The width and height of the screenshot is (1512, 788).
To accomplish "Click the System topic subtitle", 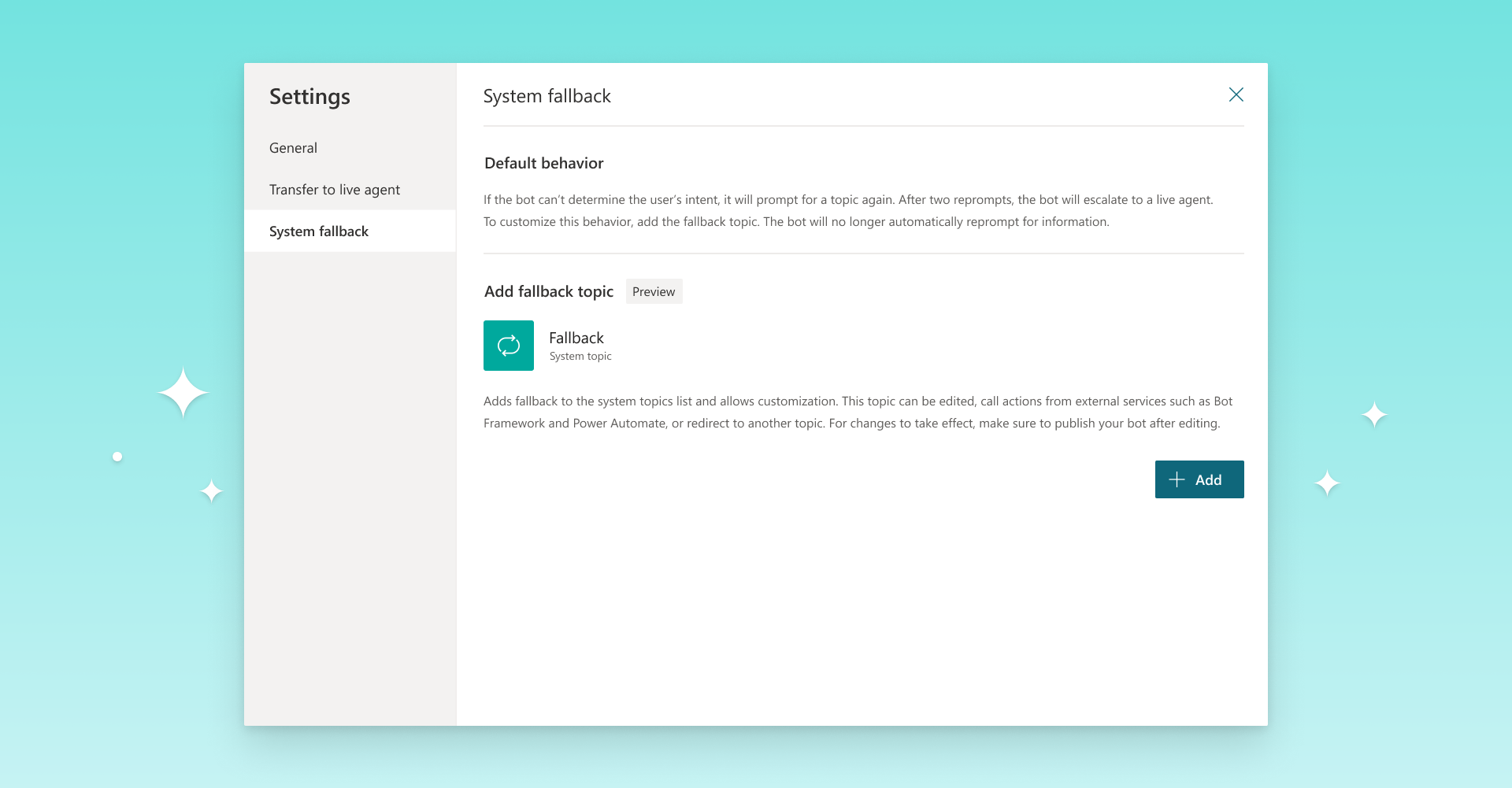I will pos(580,357).
